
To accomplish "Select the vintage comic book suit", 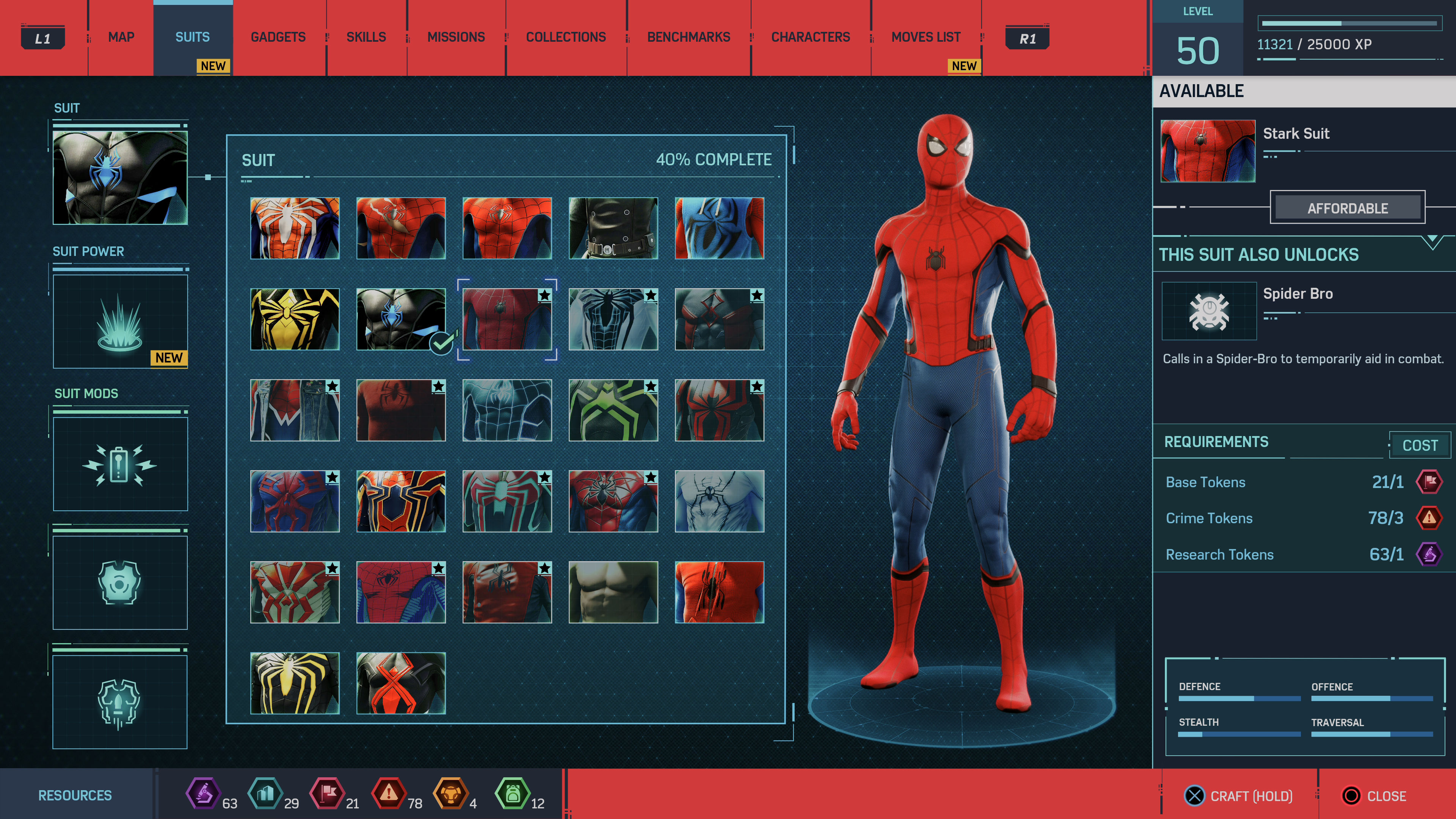I will tap(401, 592).
